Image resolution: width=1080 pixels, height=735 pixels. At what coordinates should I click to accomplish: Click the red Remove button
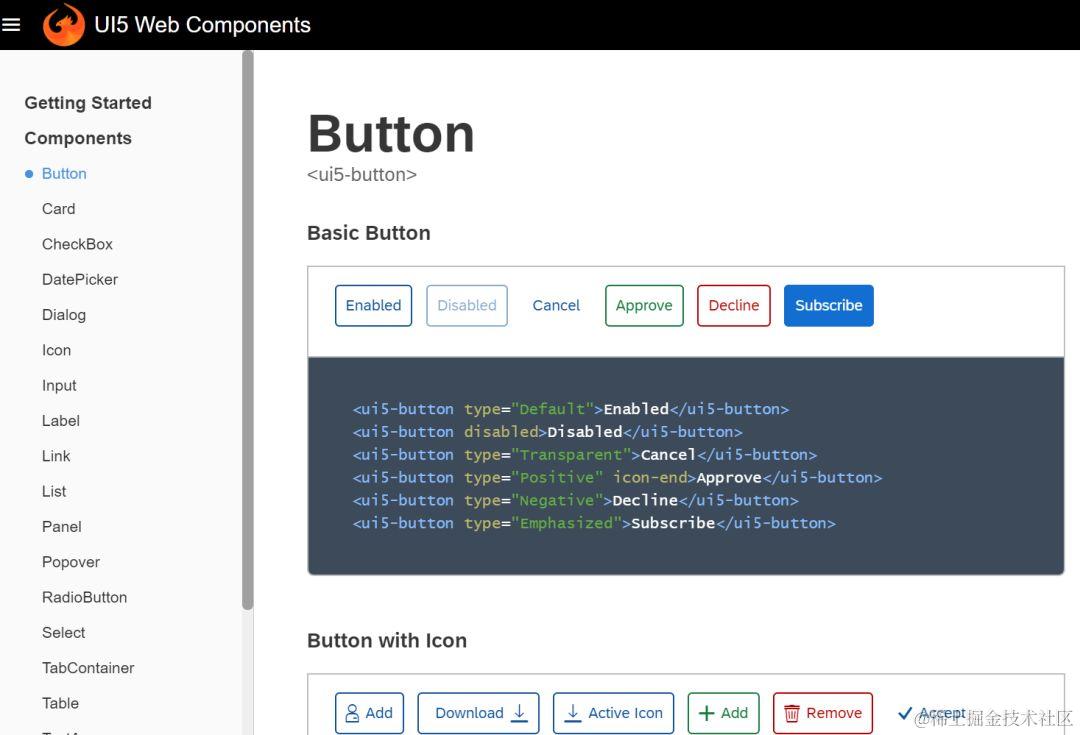click(823, 713)
